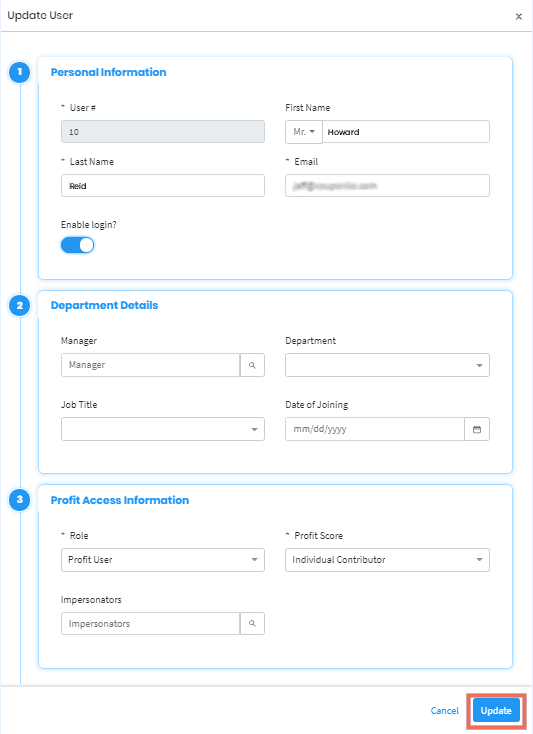Viewport: 533px width, 734px height.
Task: Click the Manager text input field
Action: point(151,365)
